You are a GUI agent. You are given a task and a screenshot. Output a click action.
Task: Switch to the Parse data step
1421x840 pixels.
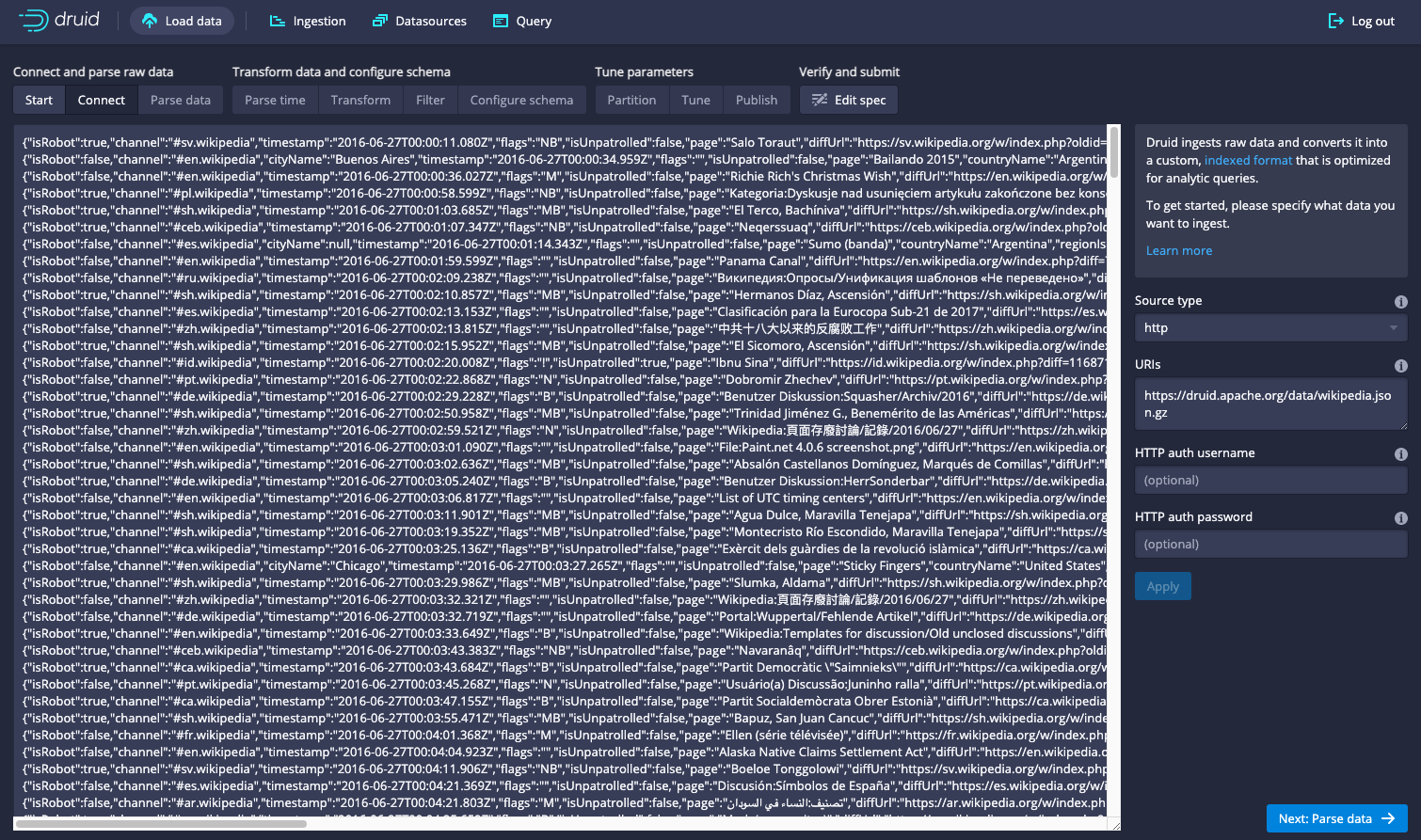[181, 100]
